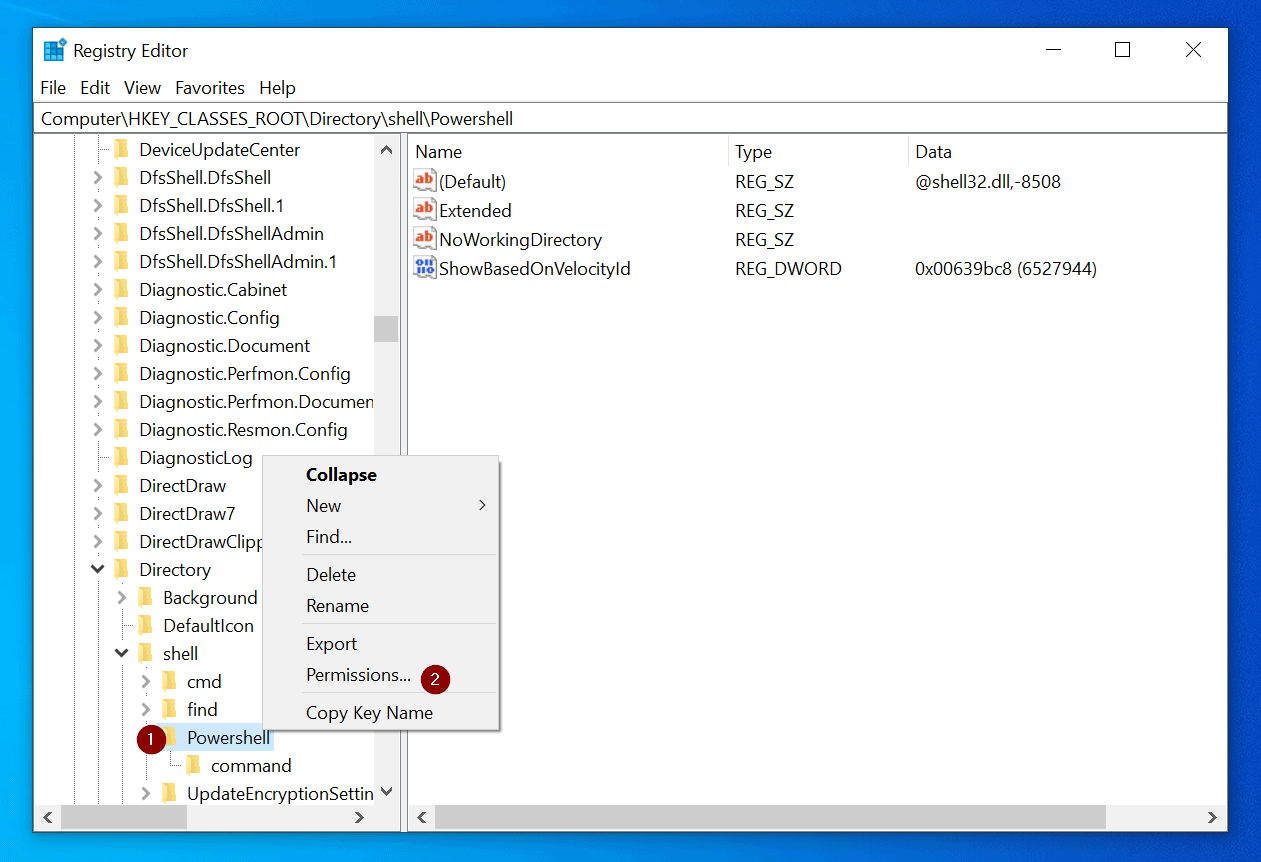Expand the Background key

[121, 597]
